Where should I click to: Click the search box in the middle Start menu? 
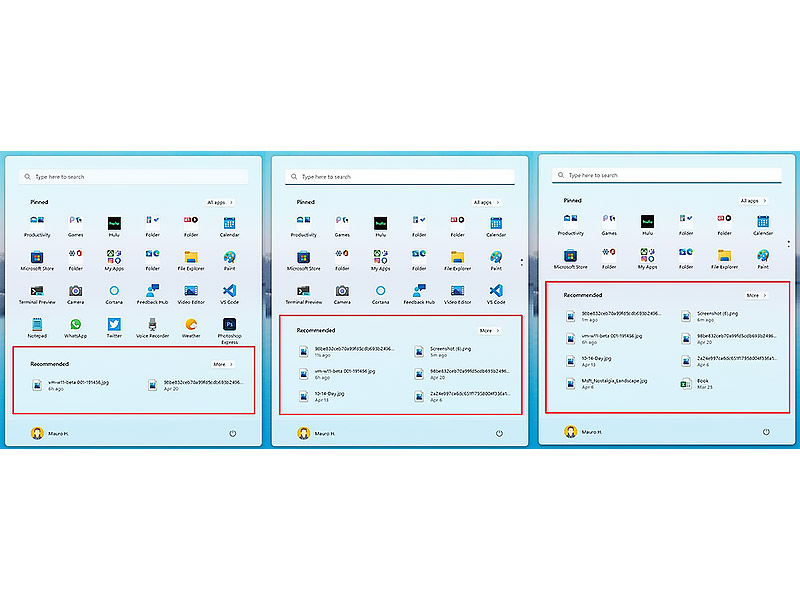pos(399,177)
